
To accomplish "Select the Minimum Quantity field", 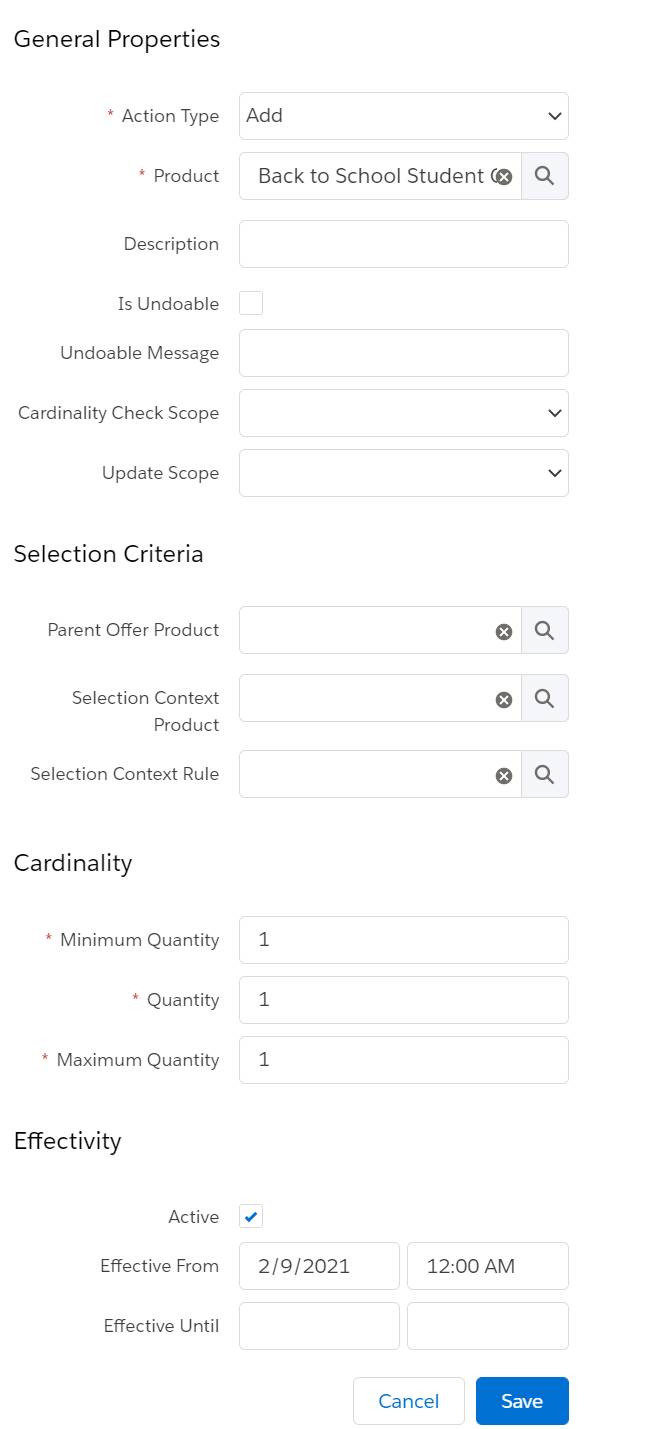I will click(x=404, y=940).
